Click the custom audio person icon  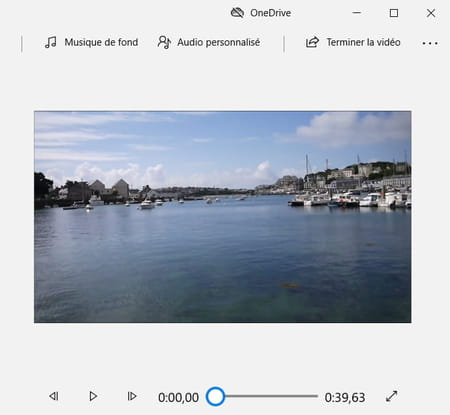pyautogui.click(x=164, y=42)
